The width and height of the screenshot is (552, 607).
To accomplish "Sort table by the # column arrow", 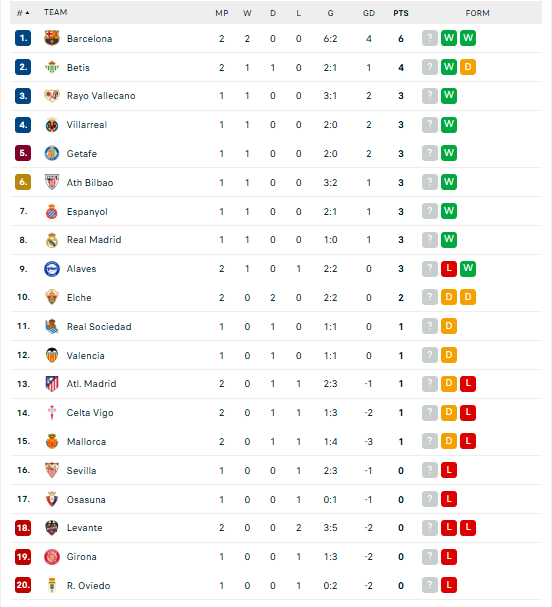I will click(23, 13).
